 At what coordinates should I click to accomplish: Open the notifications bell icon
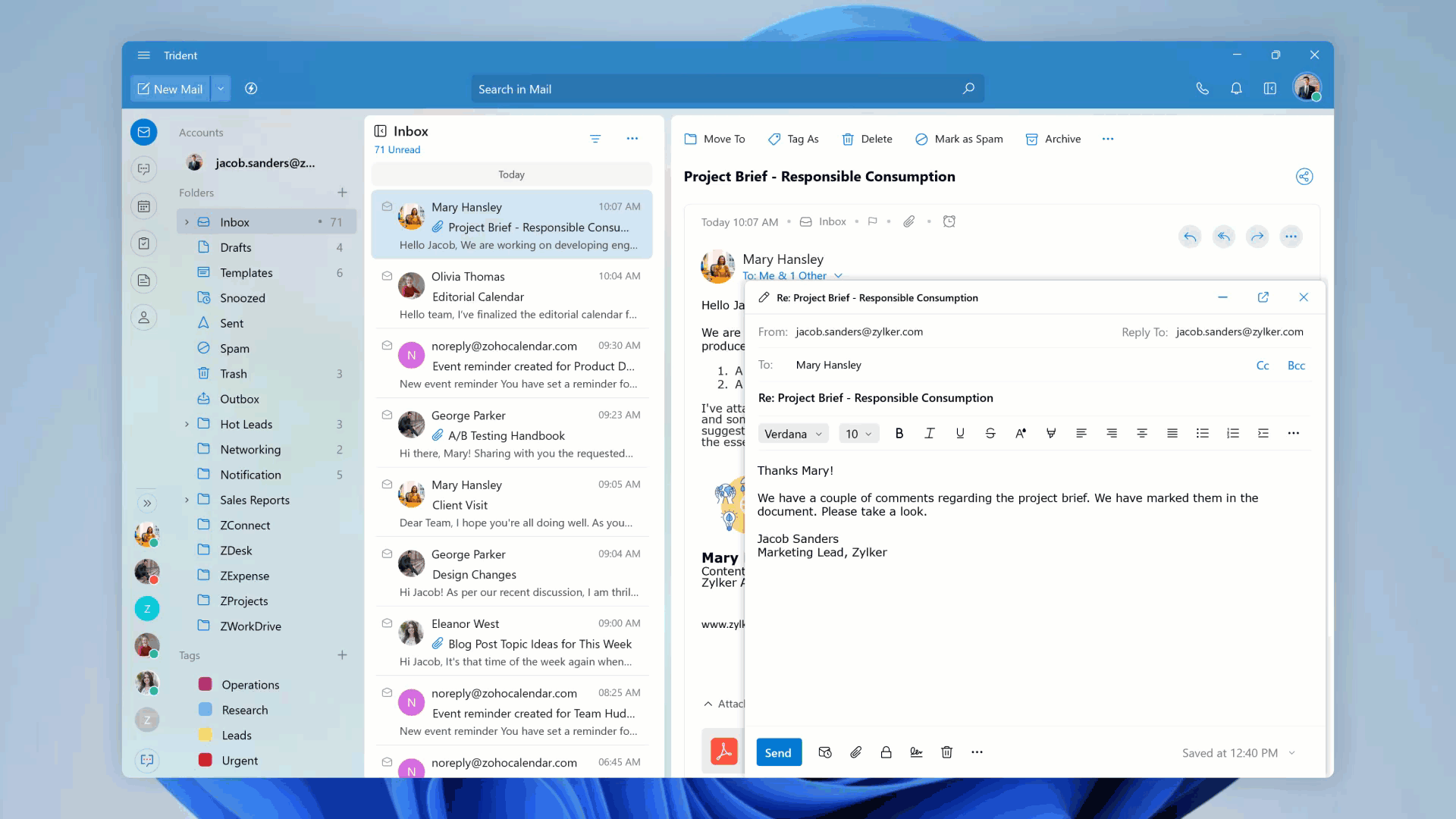click(1236, 89)
